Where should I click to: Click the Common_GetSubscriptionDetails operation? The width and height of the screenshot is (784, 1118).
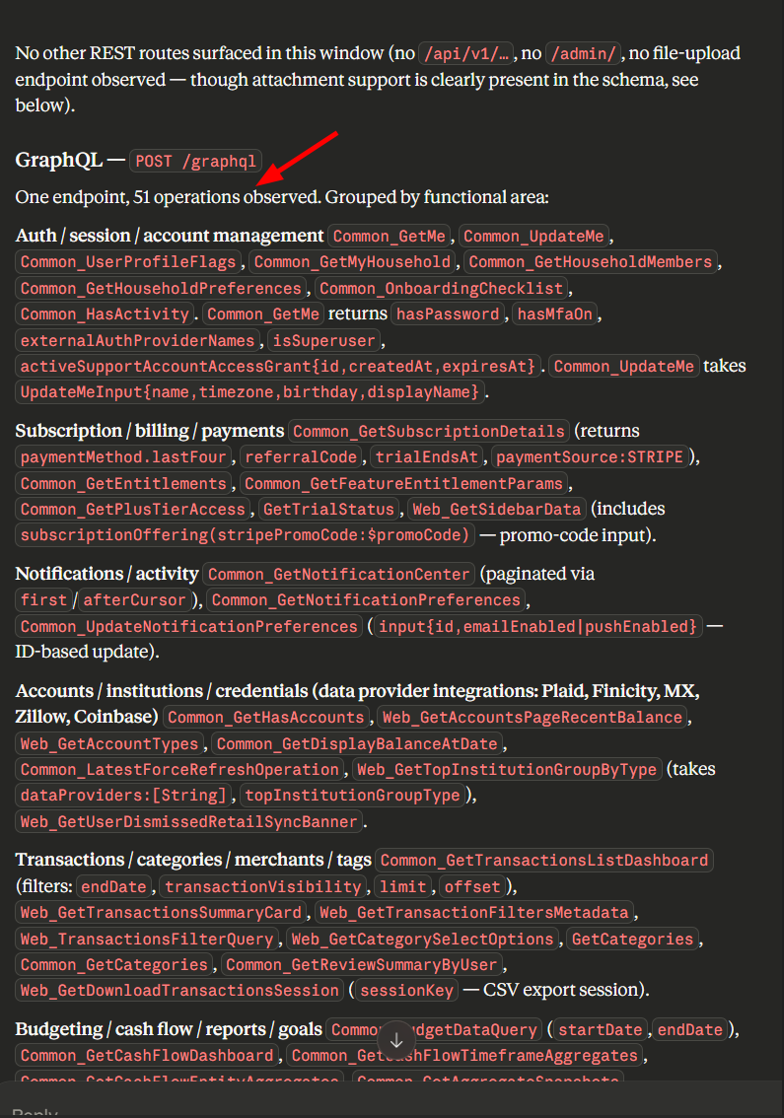430,431
